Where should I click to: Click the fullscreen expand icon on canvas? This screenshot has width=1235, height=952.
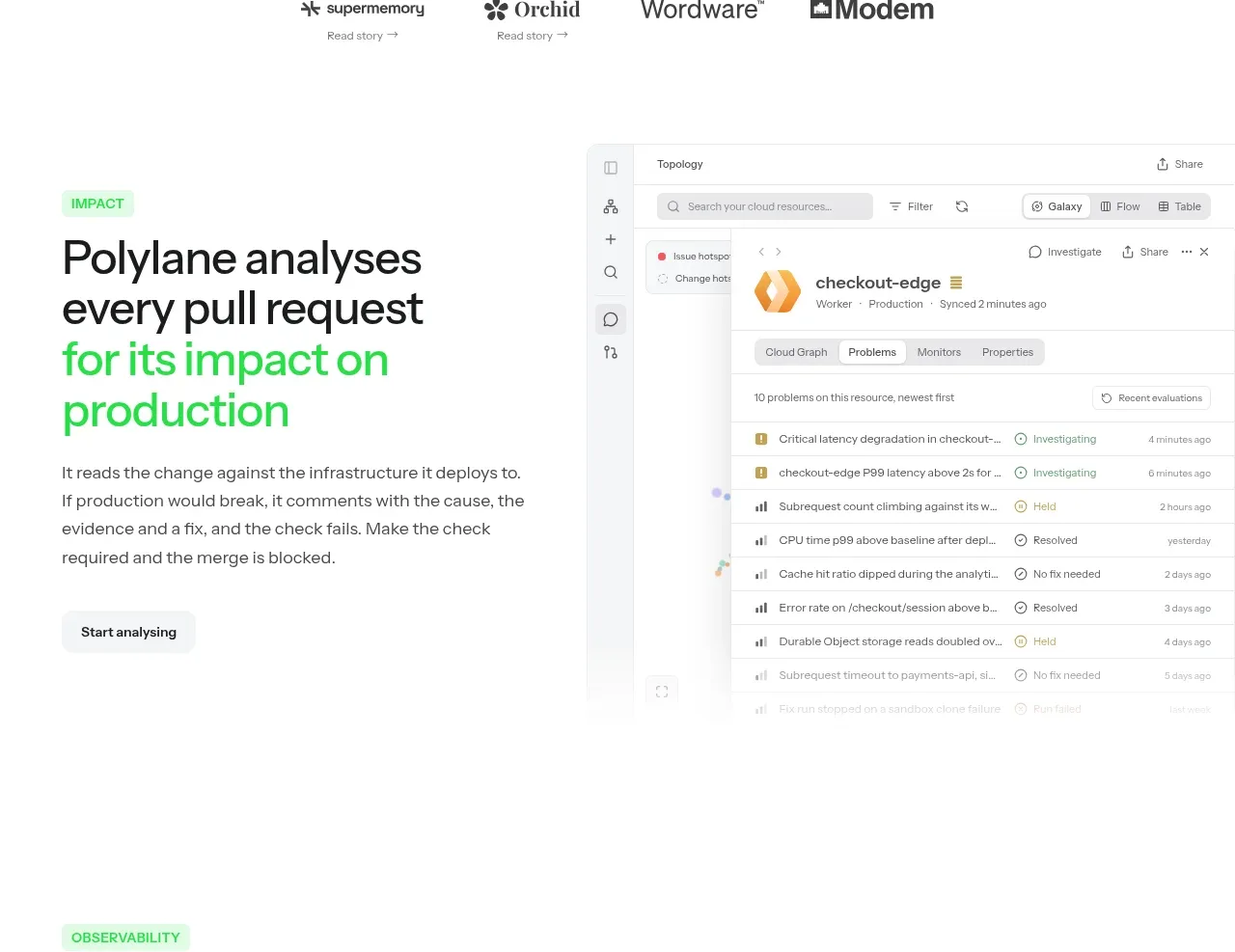click(x=662, y=691)
